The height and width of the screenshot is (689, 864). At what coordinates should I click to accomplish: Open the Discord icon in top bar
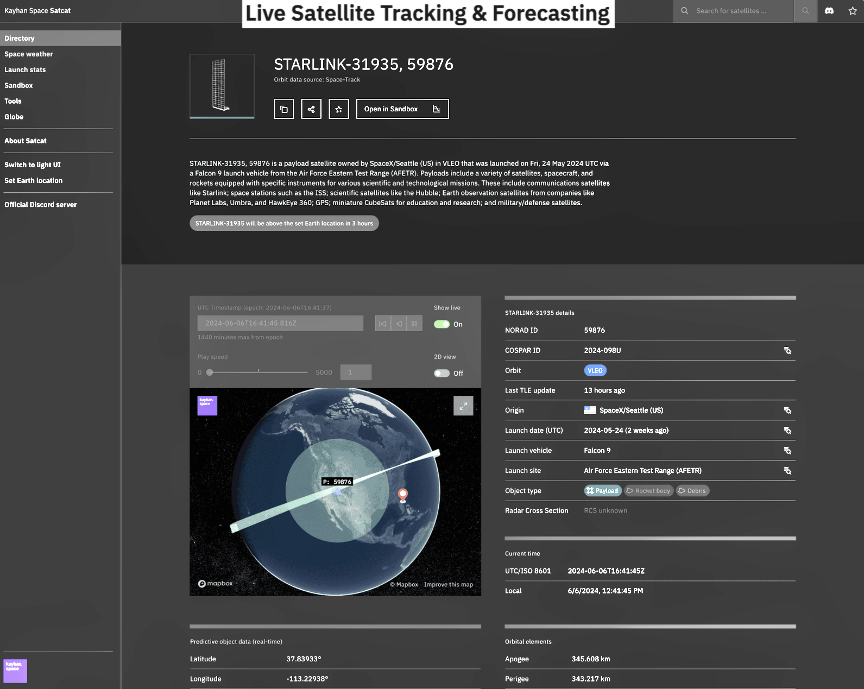coord(829,10)
